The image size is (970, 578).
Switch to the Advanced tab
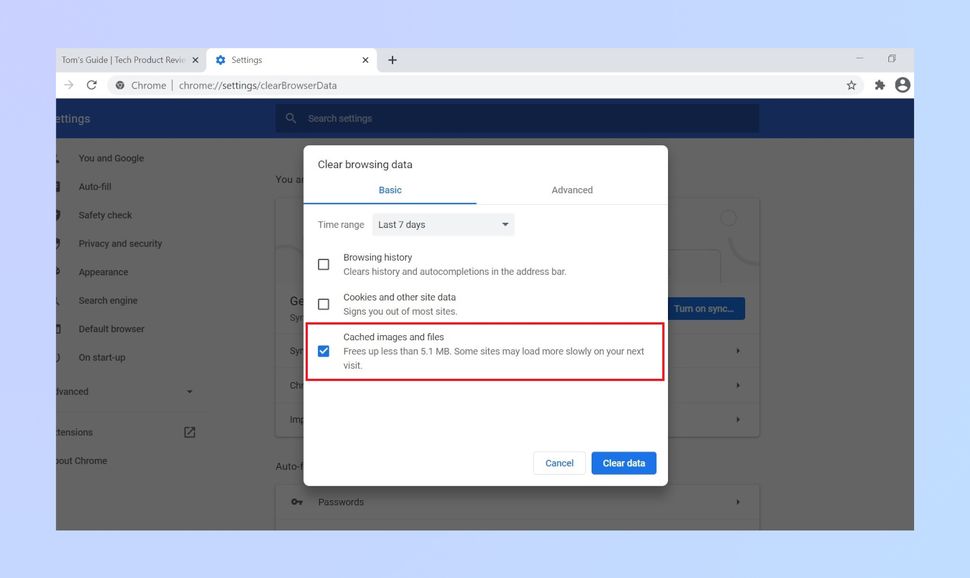[x=571, y=189]
